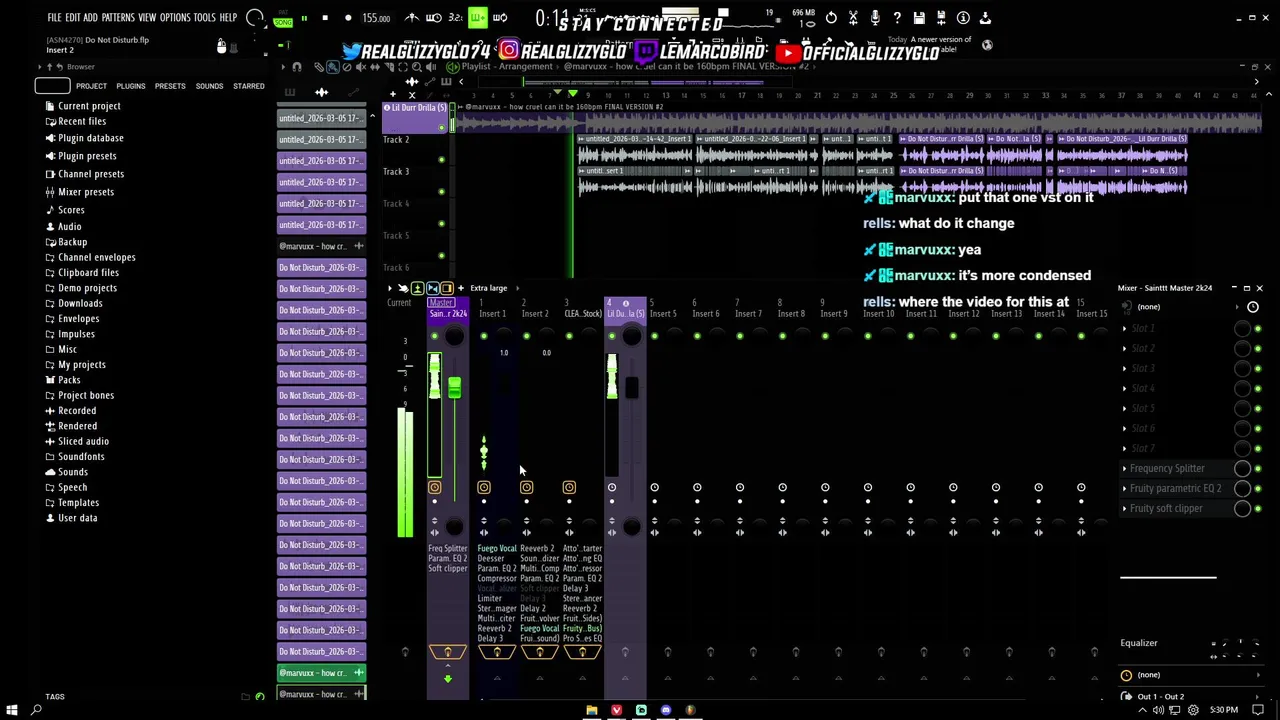Select playlist zoom magnifier tool

[x=416, y=67]
